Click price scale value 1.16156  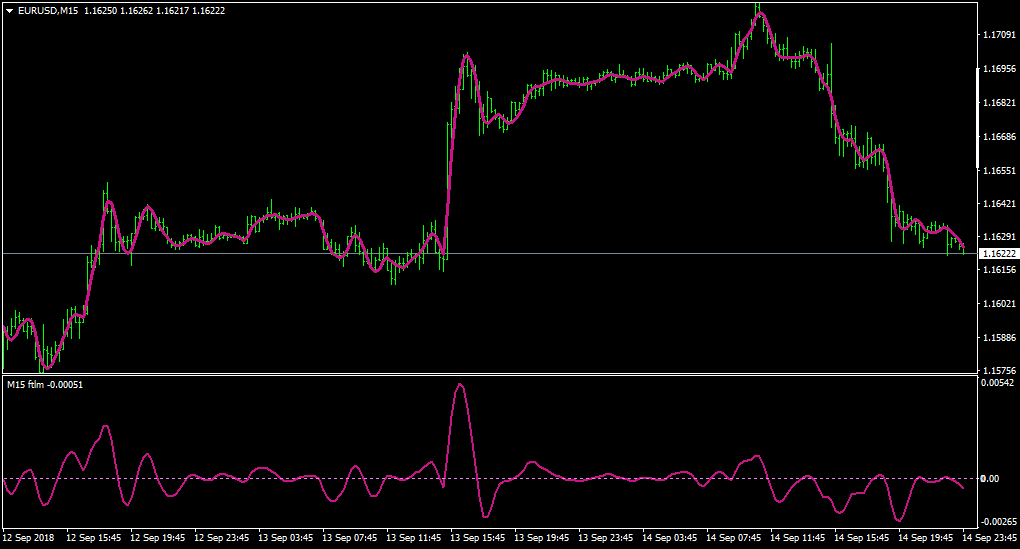(1000, 269)
